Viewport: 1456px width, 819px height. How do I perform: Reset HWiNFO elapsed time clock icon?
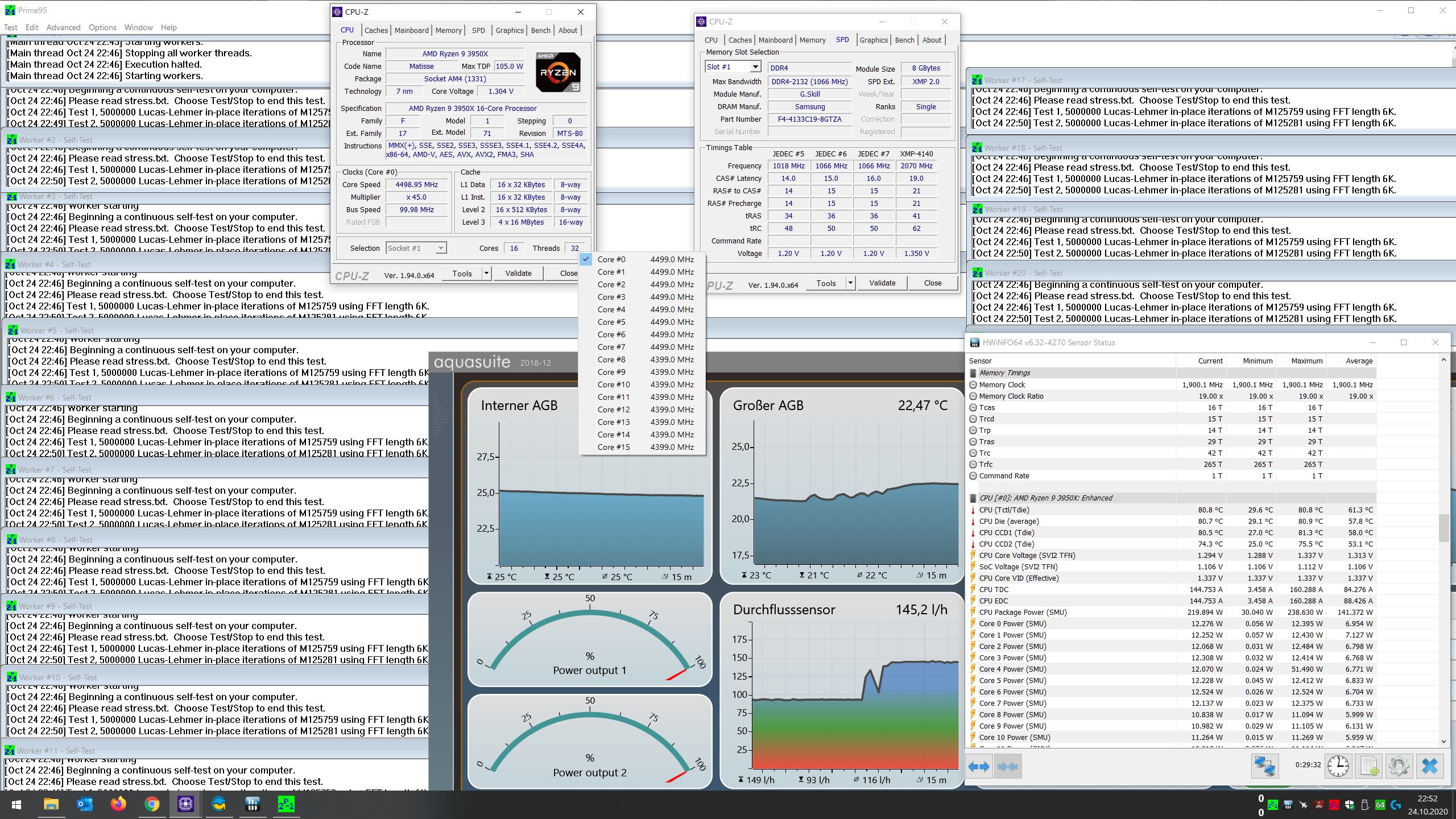1338,767
